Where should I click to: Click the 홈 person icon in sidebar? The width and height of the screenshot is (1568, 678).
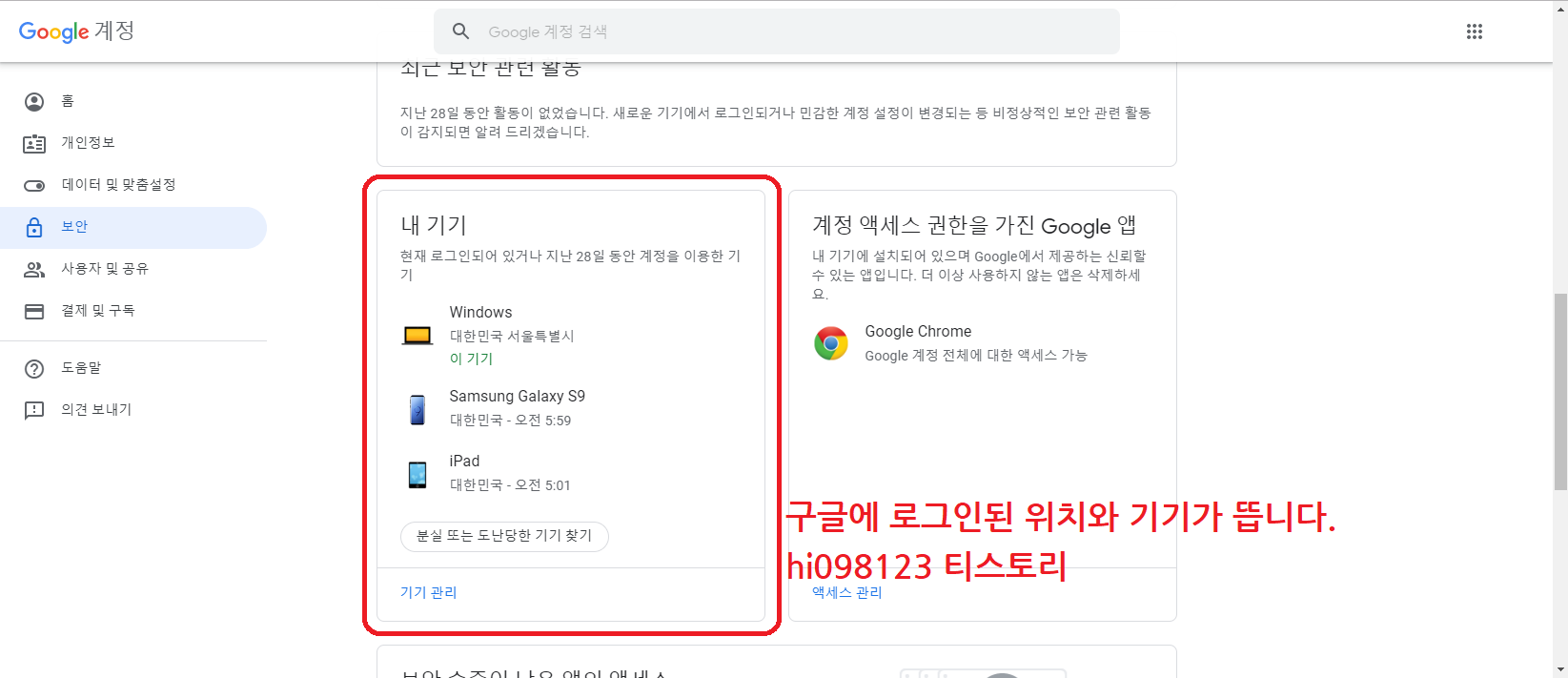[x=34, y=101]
